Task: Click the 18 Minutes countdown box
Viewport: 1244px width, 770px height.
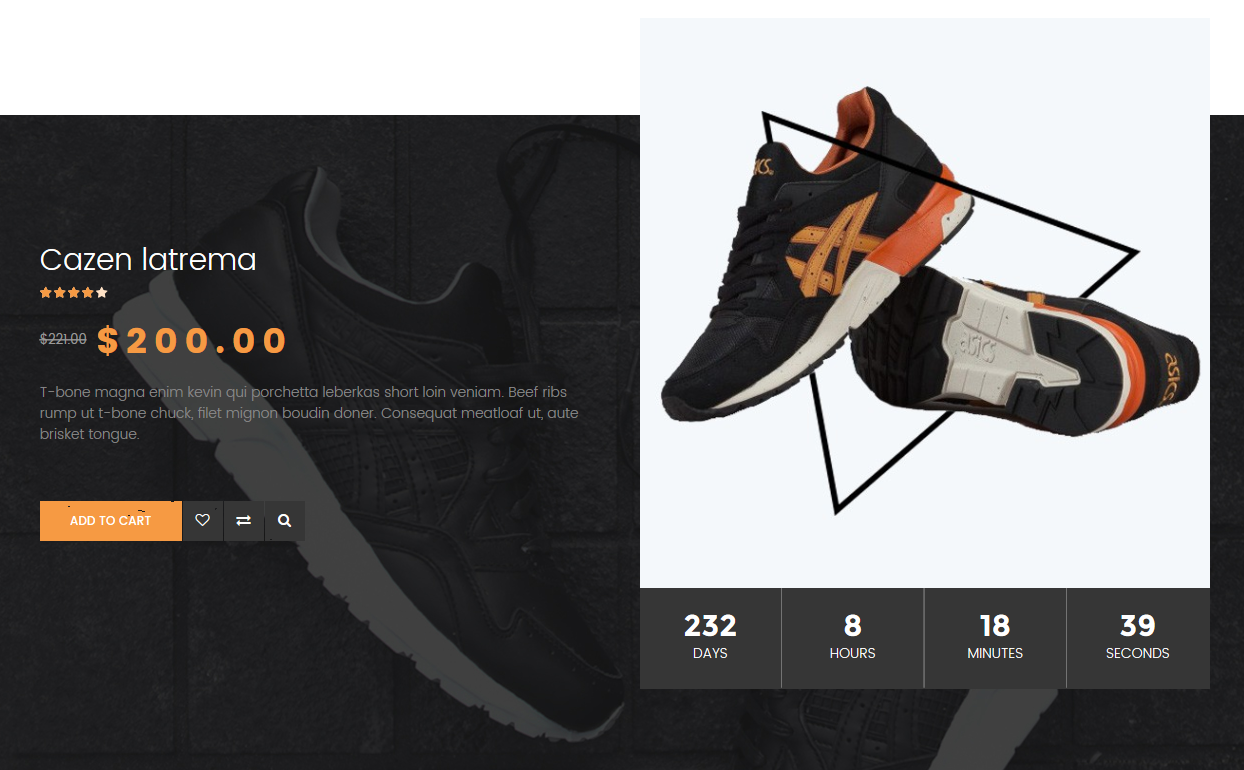Action: point(995,638)
